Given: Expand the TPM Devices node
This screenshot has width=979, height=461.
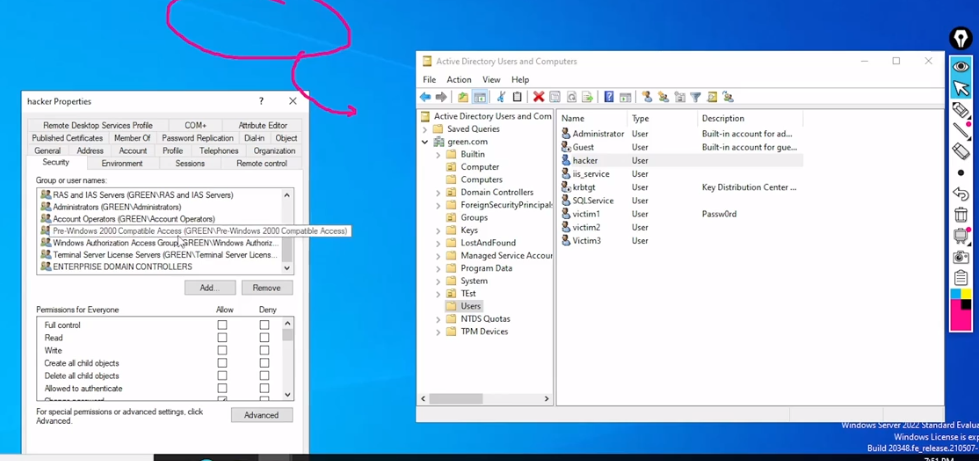Looking at the screenshot, I should 438,332.
